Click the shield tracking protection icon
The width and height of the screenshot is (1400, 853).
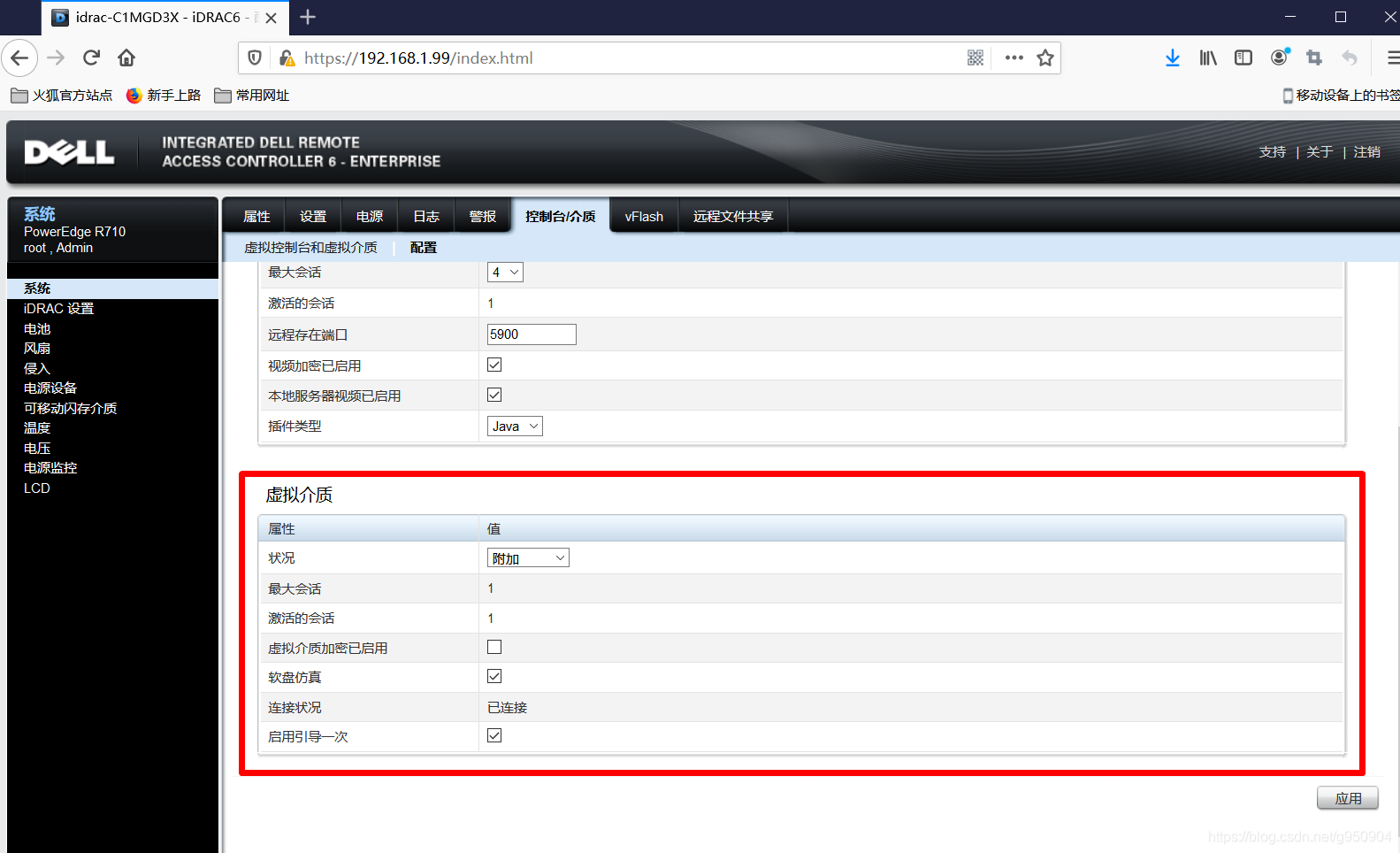255,58
